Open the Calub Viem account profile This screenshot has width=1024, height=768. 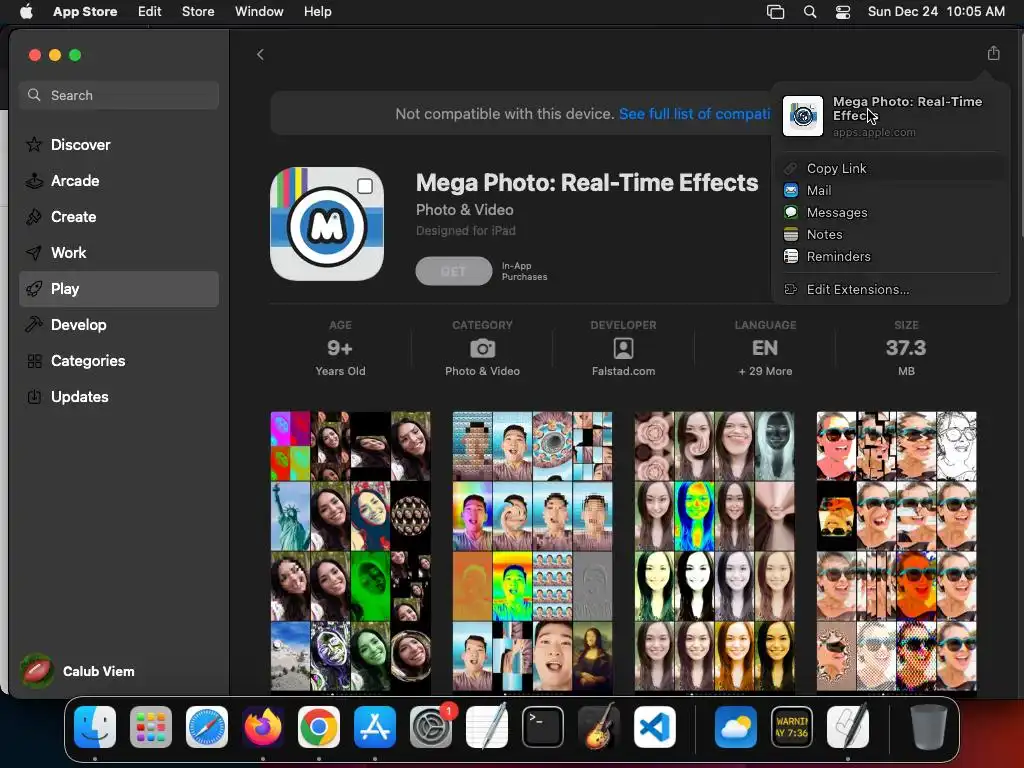(77, 671)
